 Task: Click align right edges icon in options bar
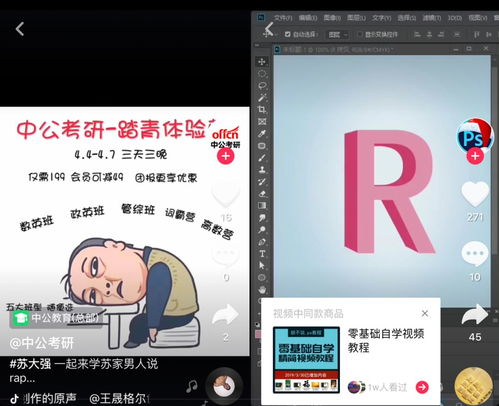[x=441, y=34]
